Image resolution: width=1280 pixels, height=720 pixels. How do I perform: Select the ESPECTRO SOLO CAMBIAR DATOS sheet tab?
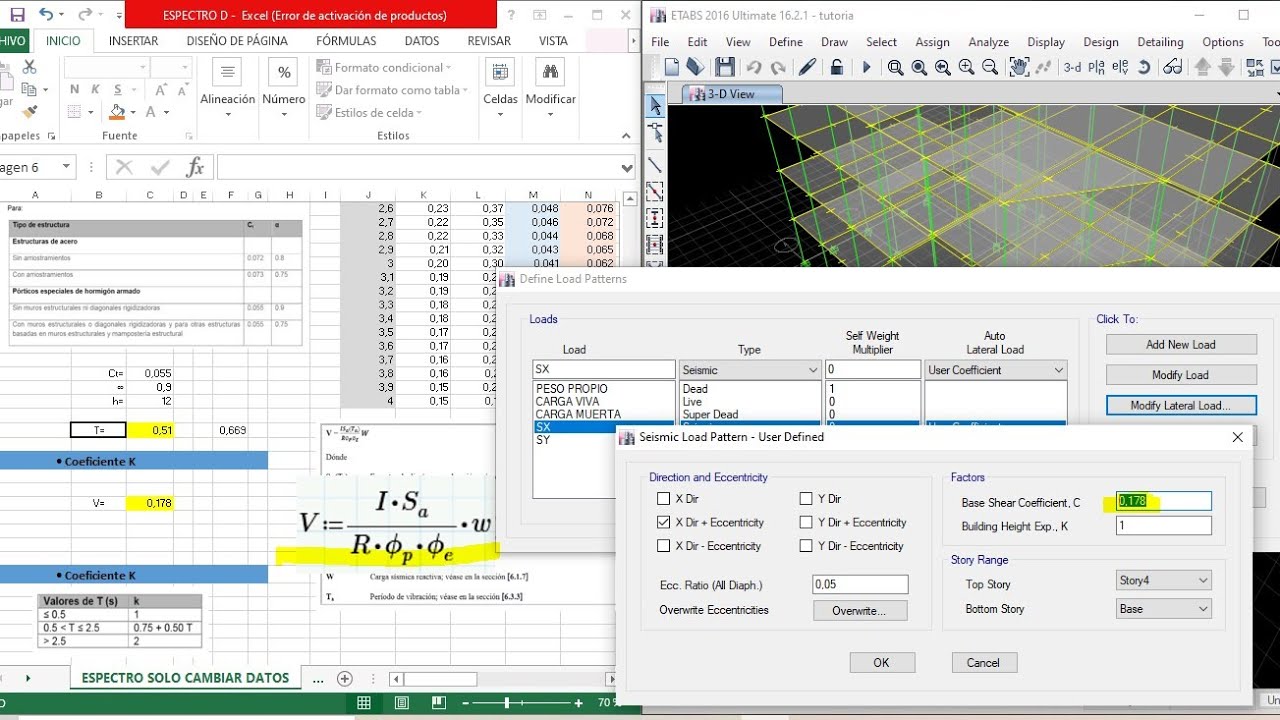pyautogui.click(x=185, y=677)
